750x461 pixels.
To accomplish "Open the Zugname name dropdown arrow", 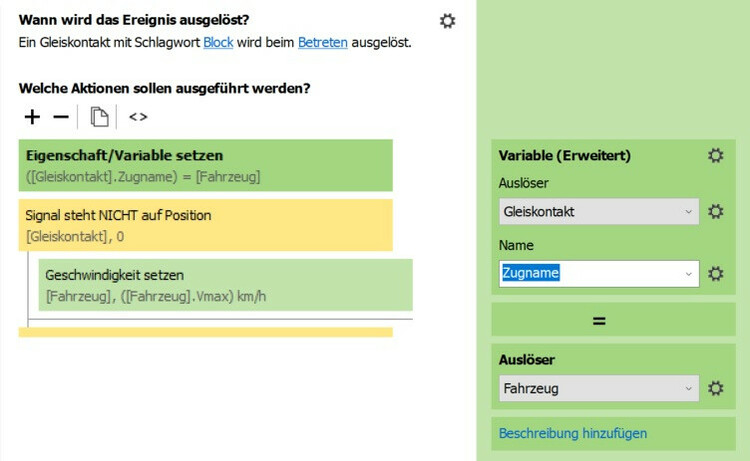I will (x=688, y=273).
